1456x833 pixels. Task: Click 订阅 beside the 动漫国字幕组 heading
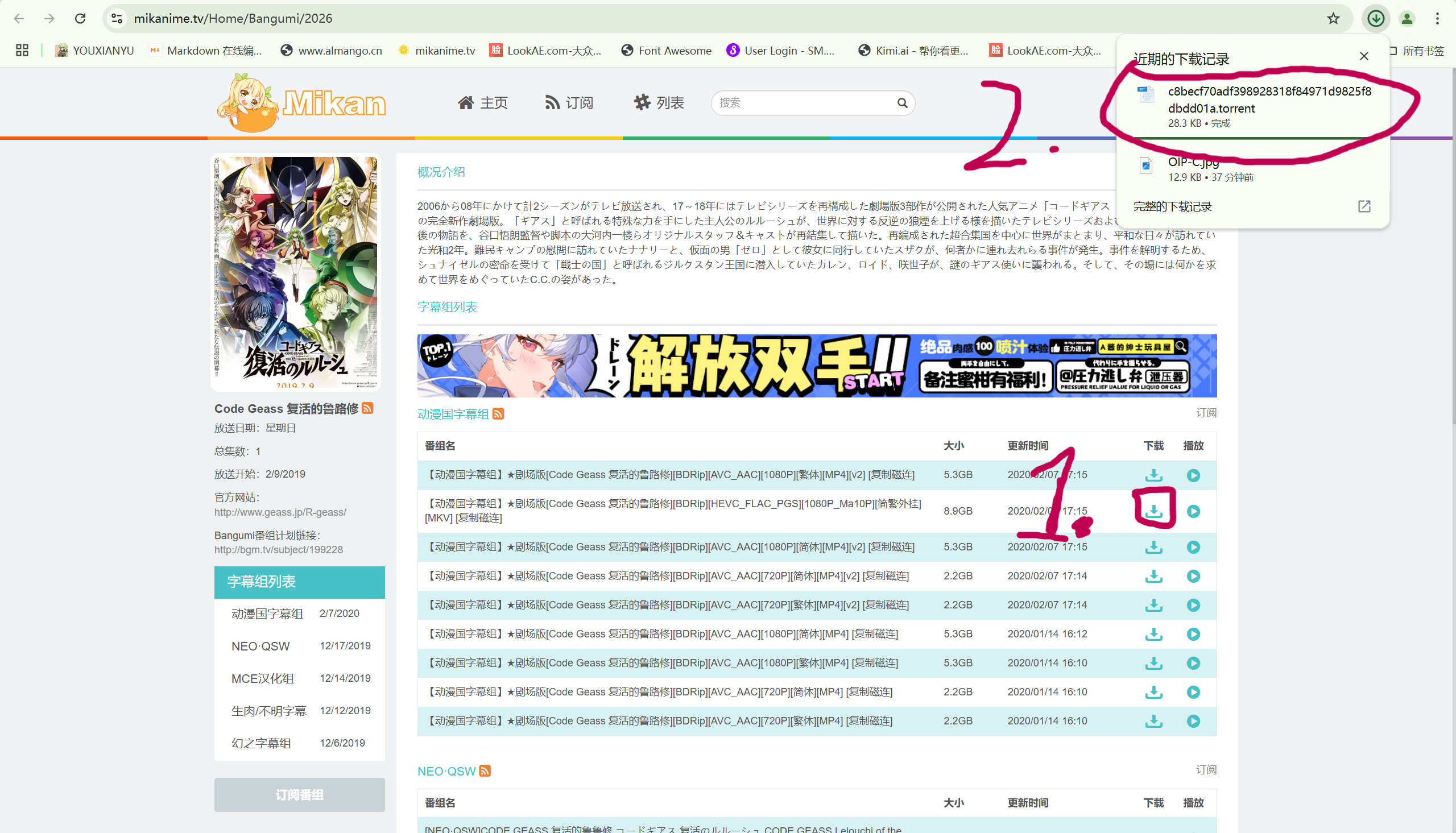click(x=1206, y=413)
